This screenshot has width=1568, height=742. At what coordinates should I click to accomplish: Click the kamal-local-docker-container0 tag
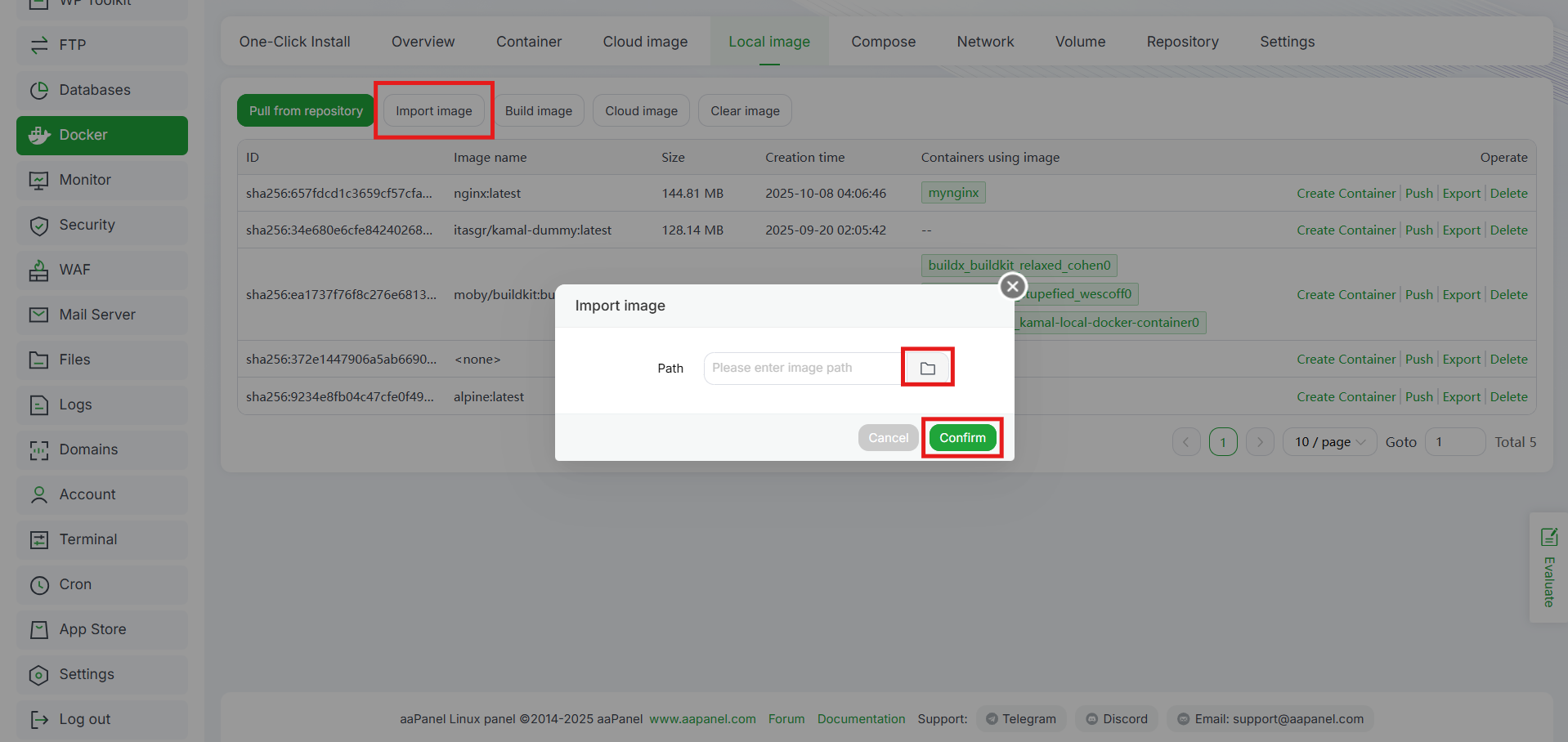pos(1109,323)
